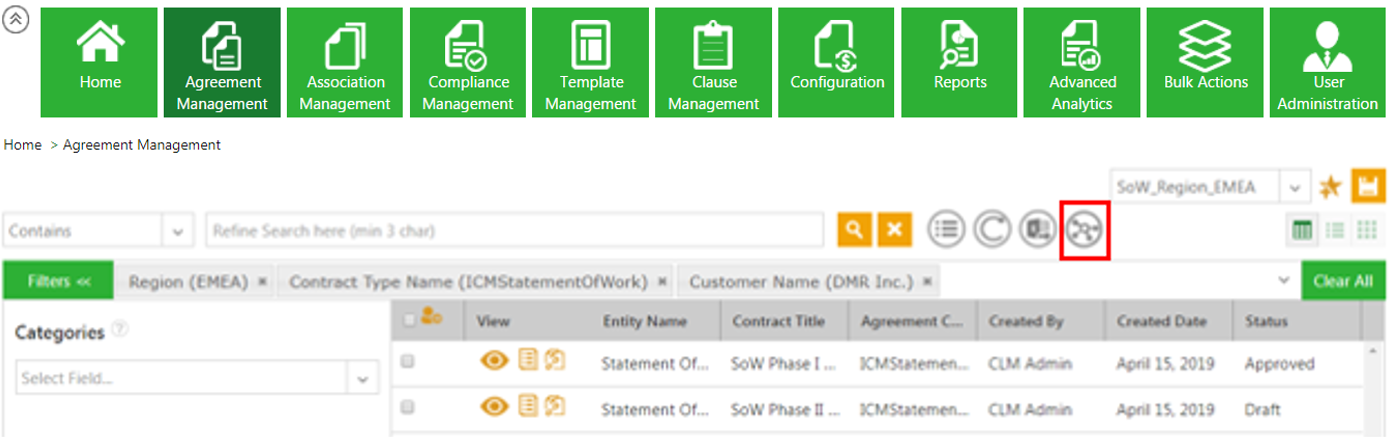1390x437 pixels.
Task: Clear the search with orange X button
Action: 894,230
